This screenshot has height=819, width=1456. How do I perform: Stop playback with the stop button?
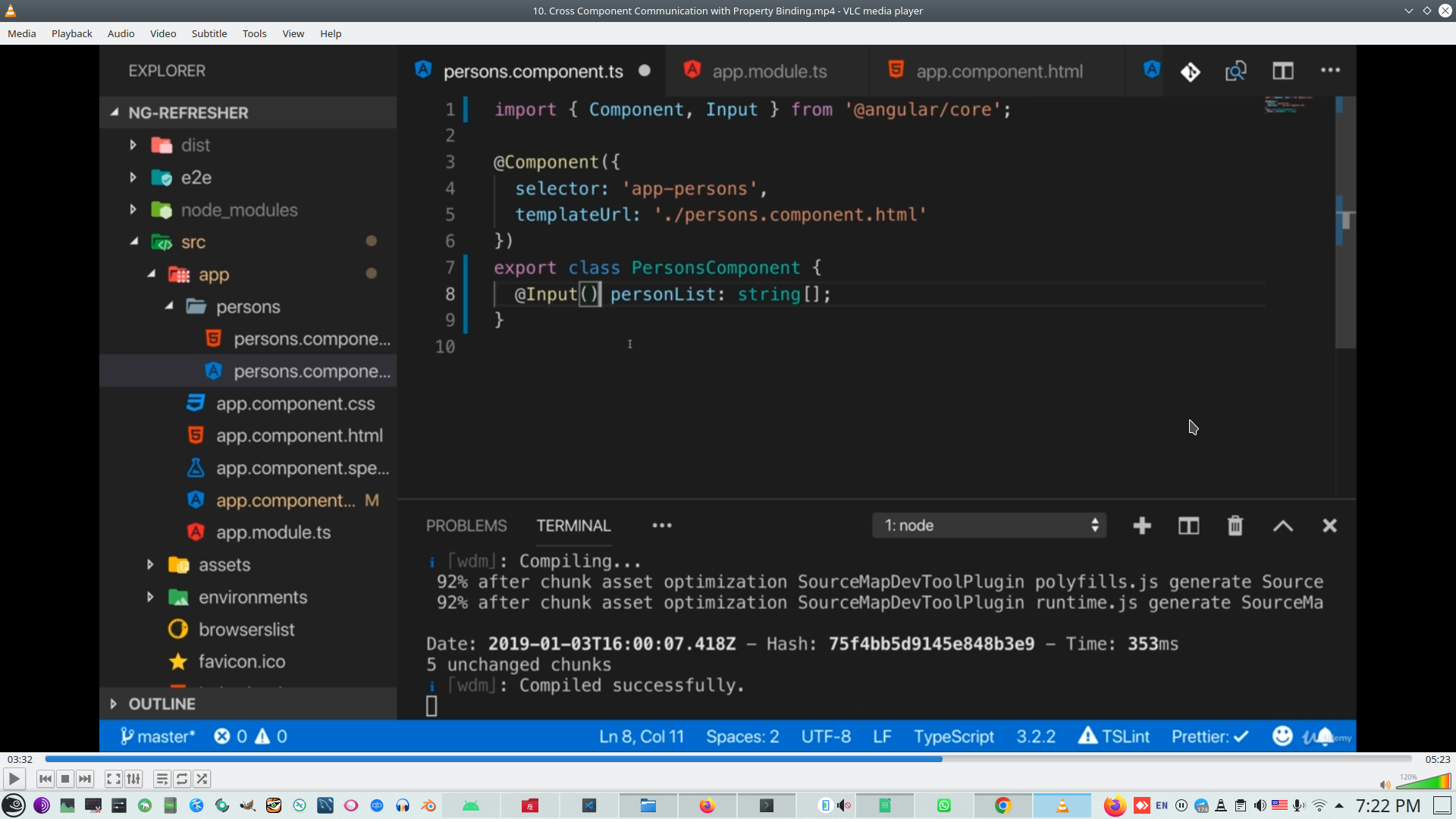(65, 779)
